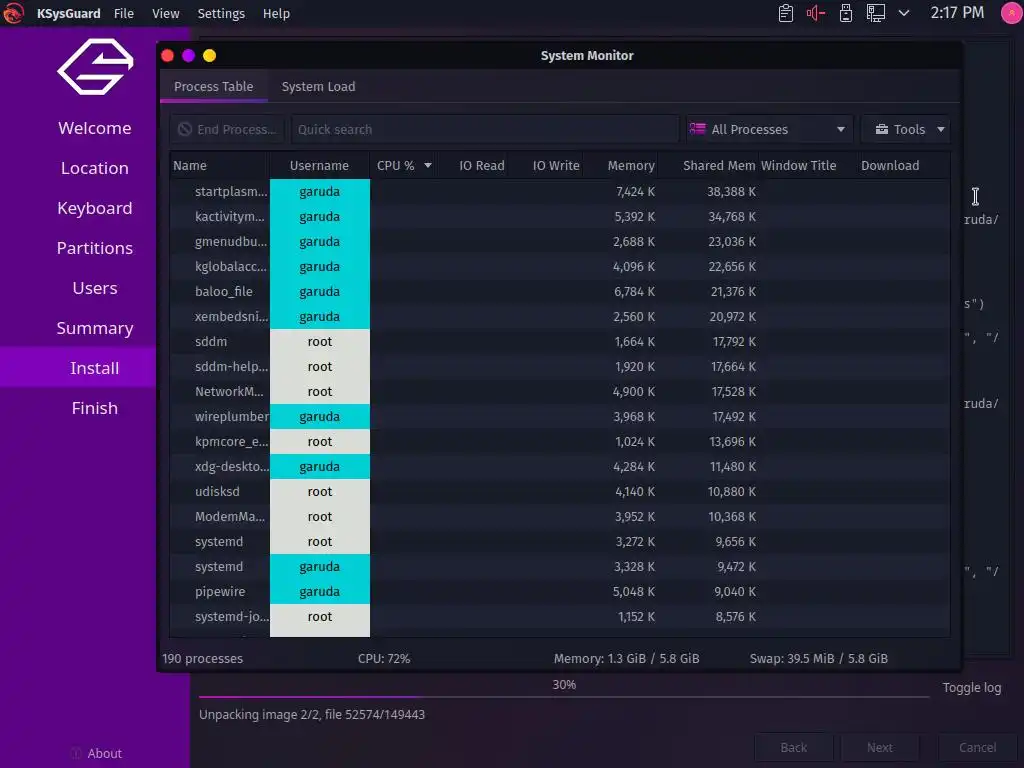Open the All Processes filter dropdown

coord(767,129)
